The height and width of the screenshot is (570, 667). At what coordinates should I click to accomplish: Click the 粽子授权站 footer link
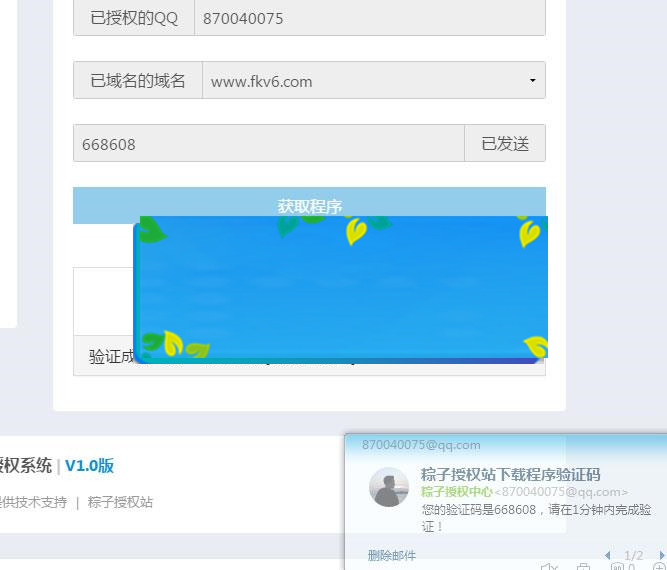point(120,502)
